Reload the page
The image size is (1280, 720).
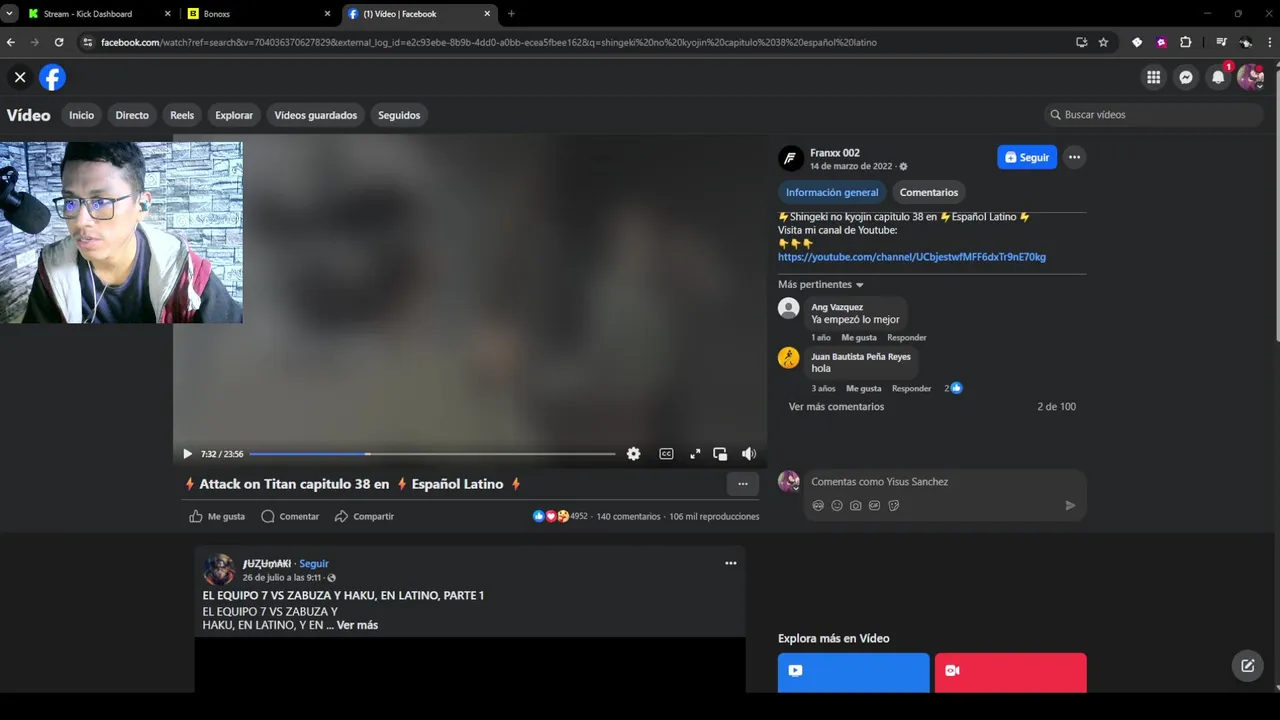coord(59,42)
